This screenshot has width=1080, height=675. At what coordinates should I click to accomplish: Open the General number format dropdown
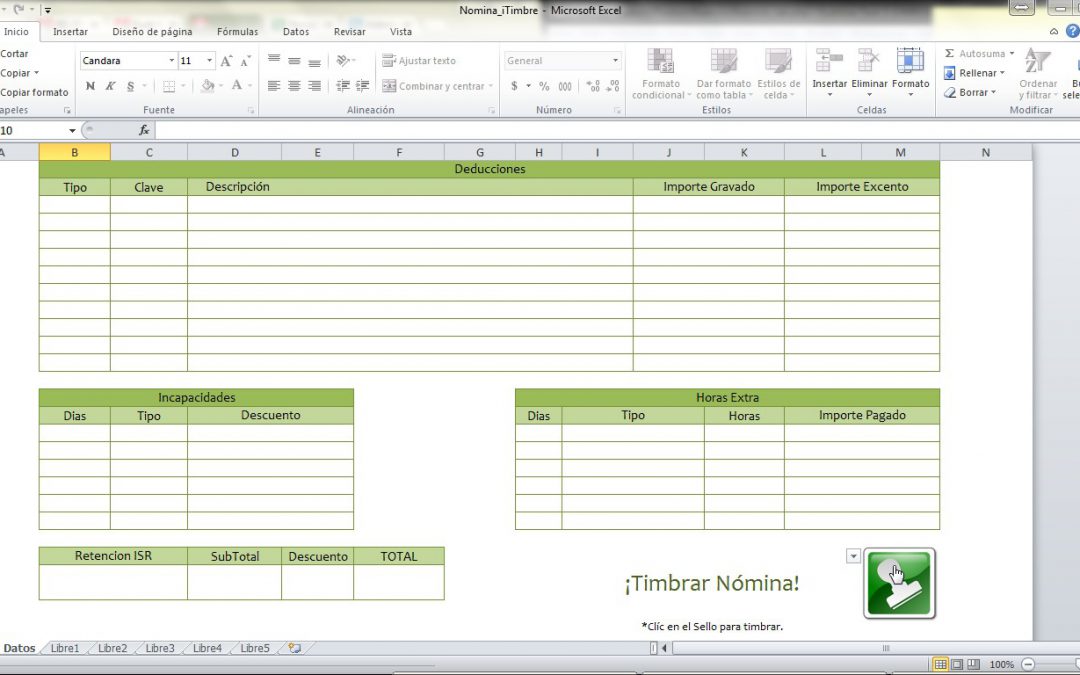[614, 61]
